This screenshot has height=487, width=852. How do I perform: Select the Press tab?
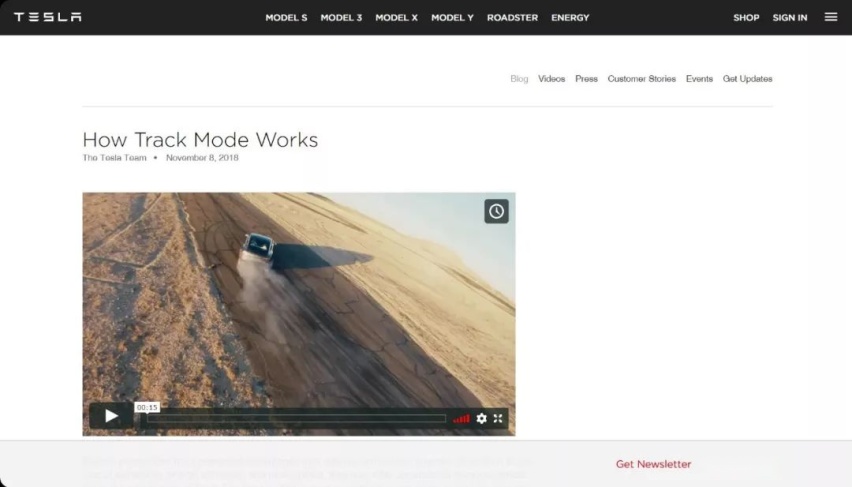pos(586,79)
